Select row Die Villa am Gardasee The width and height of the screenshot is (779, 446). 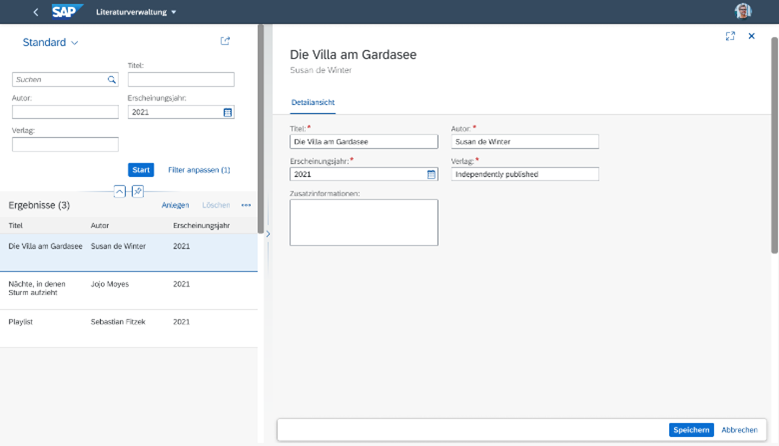click(x=129, y=252)
